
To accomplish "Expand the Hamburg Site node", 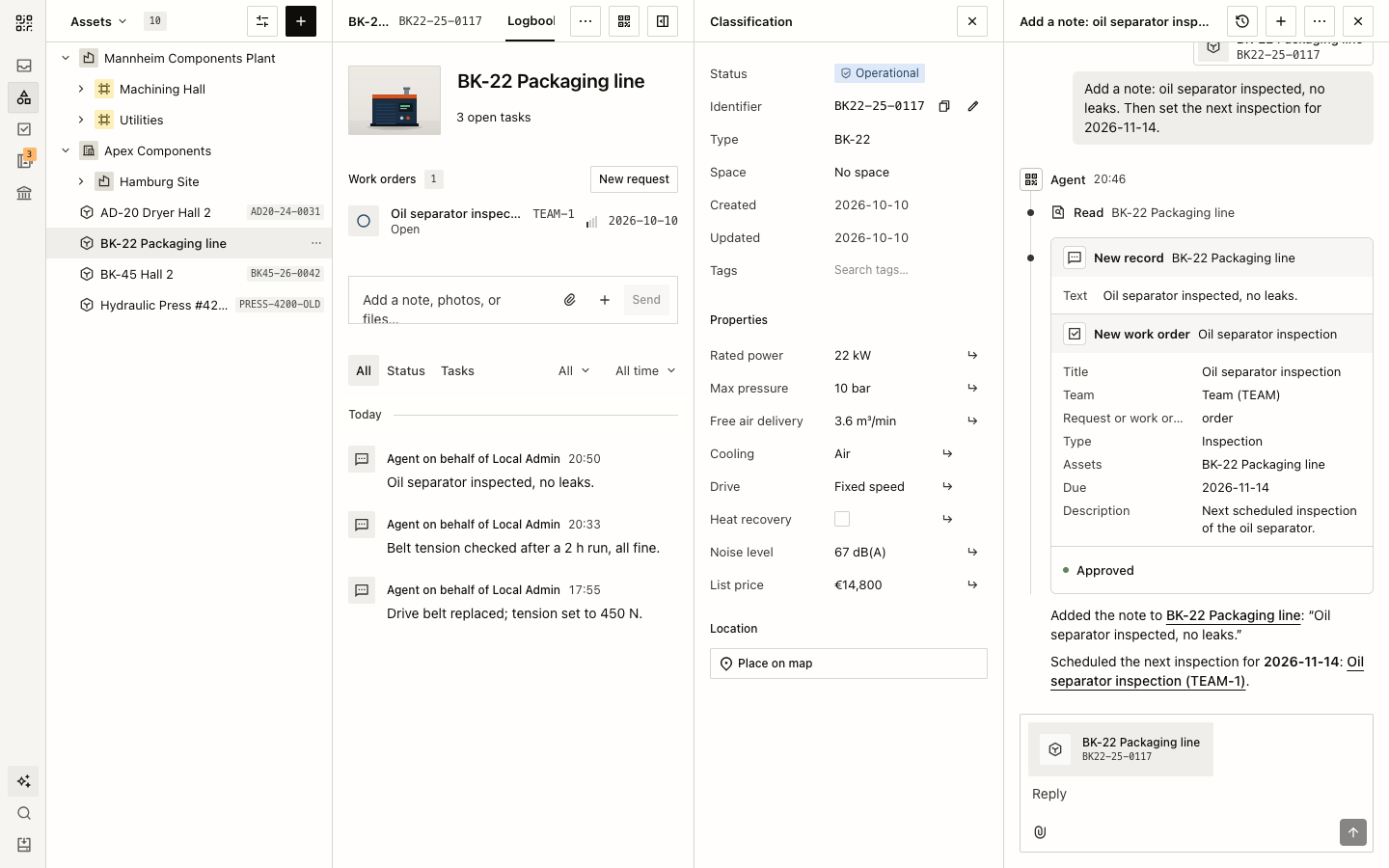I will (81, 181).
